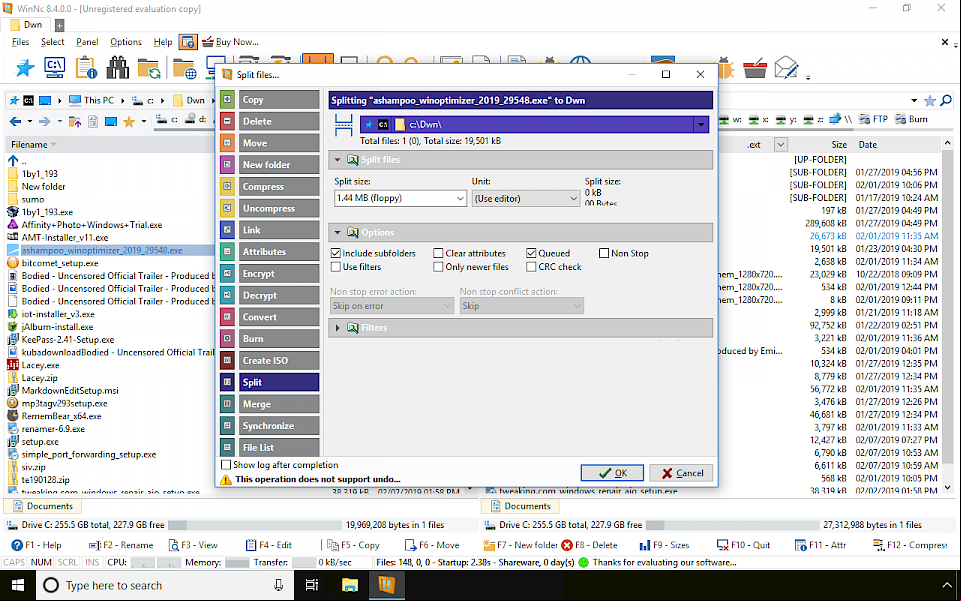Click the FTP connection icon

tap(873, 119)
